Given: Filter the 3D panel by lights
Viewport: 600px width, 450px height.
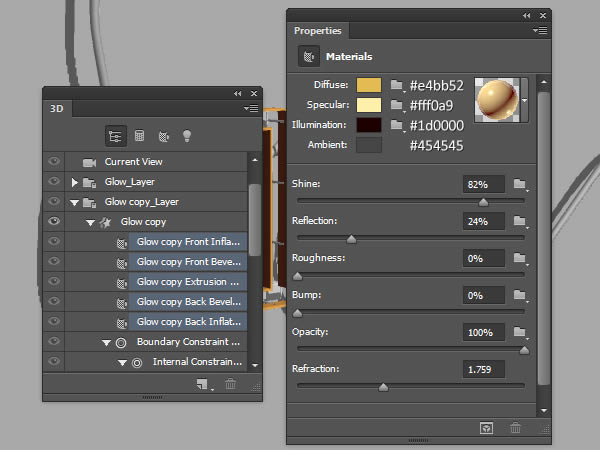Looking at the screenshot, I should point(187,136).
